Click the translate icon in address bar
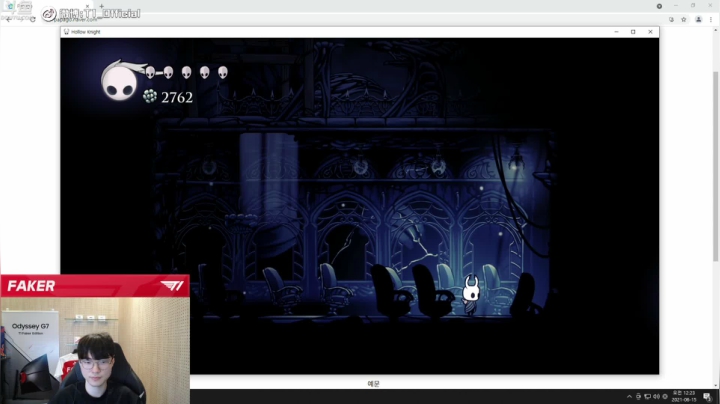 tap(671, 19)
